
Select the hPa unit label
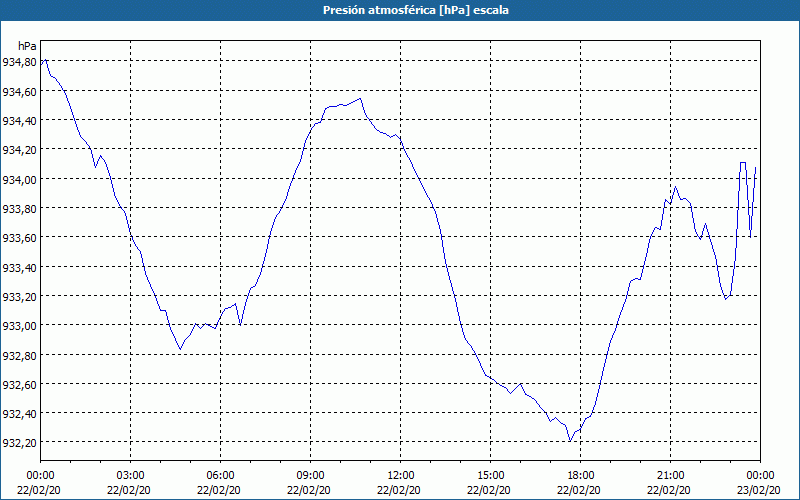[x=27, y=46]
